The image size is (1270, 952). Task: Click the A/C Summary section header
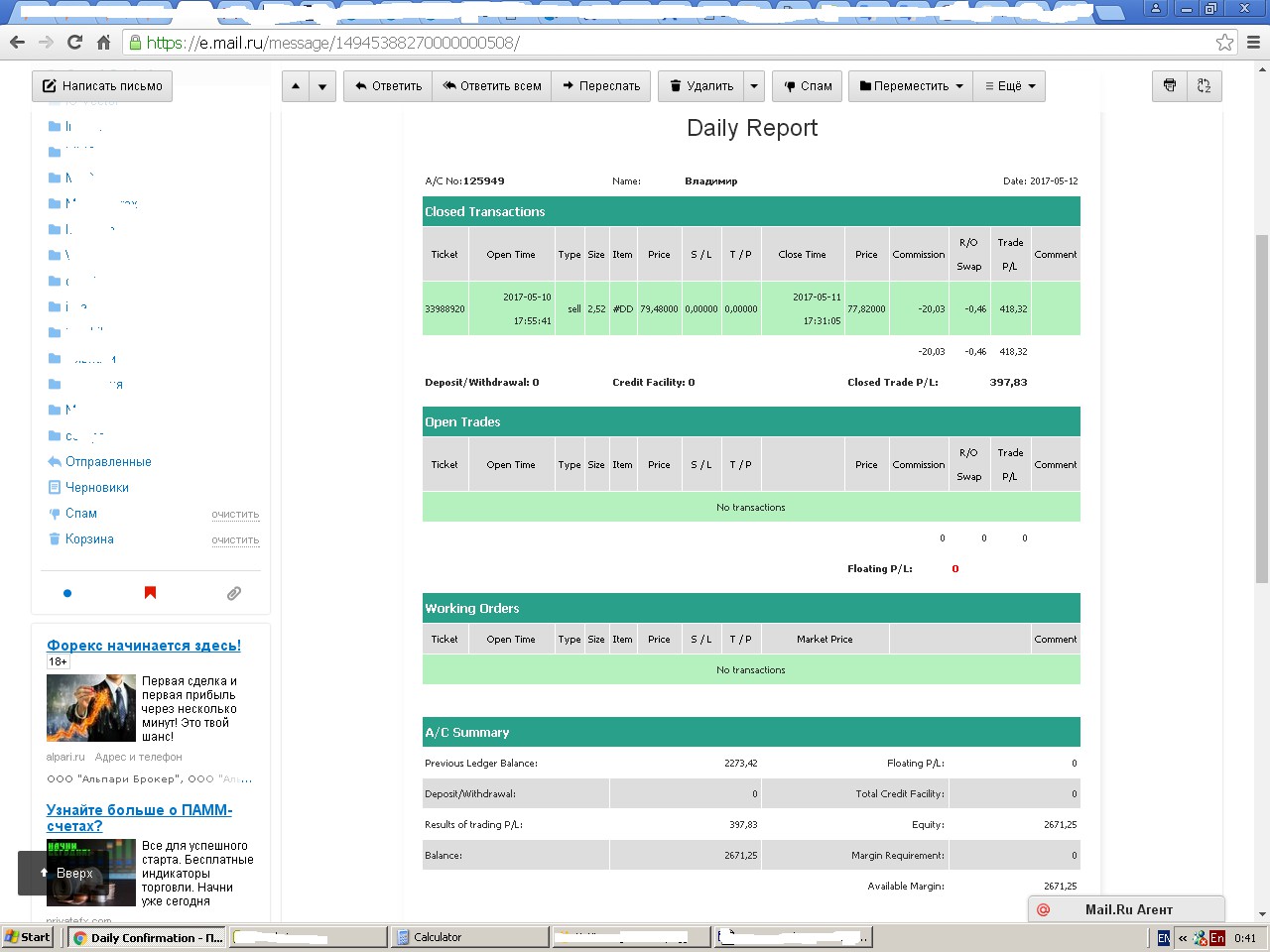click(751, 733)
